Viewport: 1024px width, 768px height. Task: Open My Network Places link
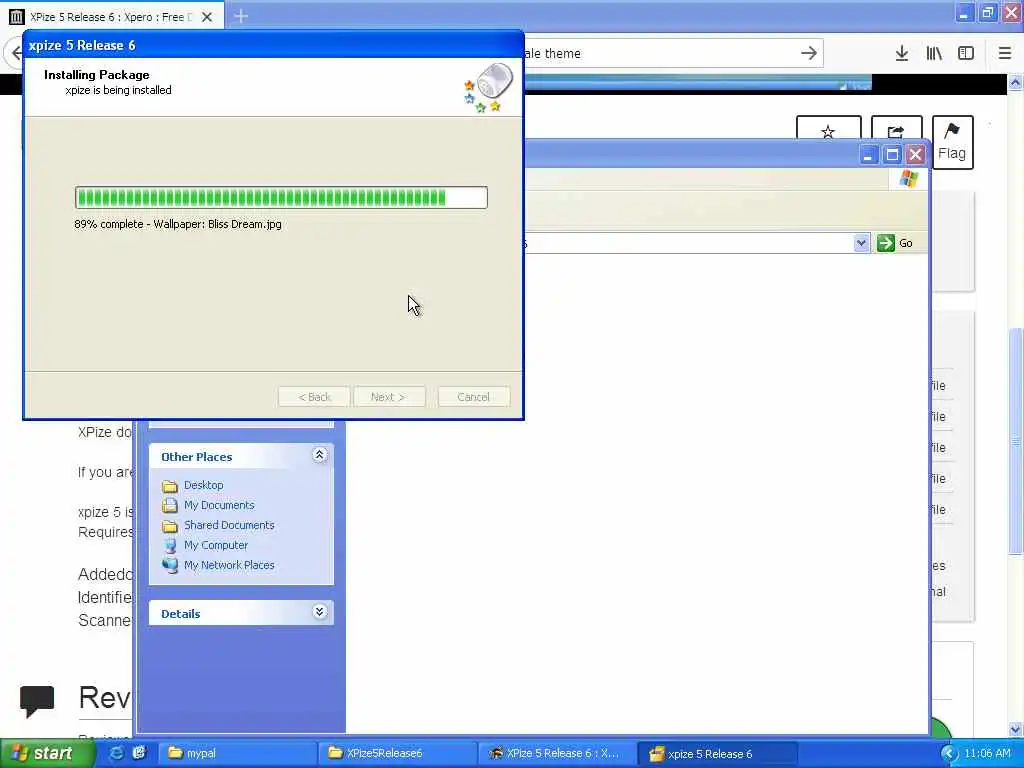click(x=229, y=565)
